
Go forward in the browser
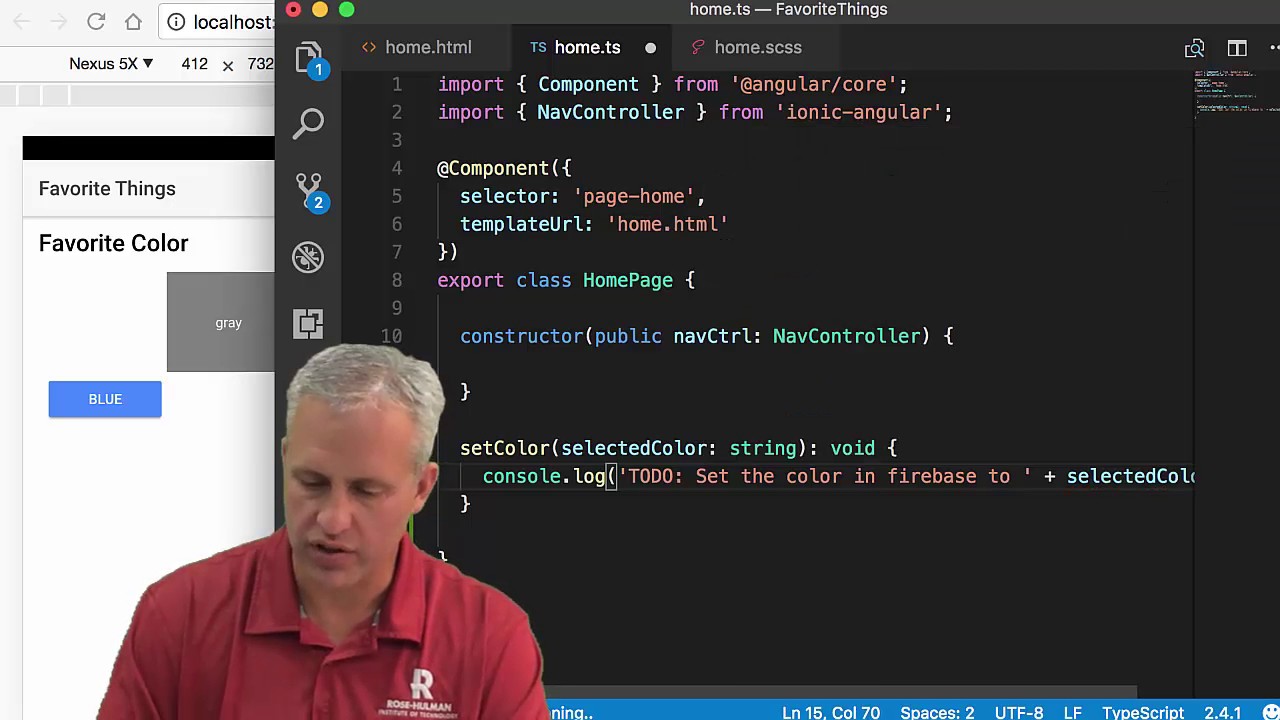[x=59, y=21]
